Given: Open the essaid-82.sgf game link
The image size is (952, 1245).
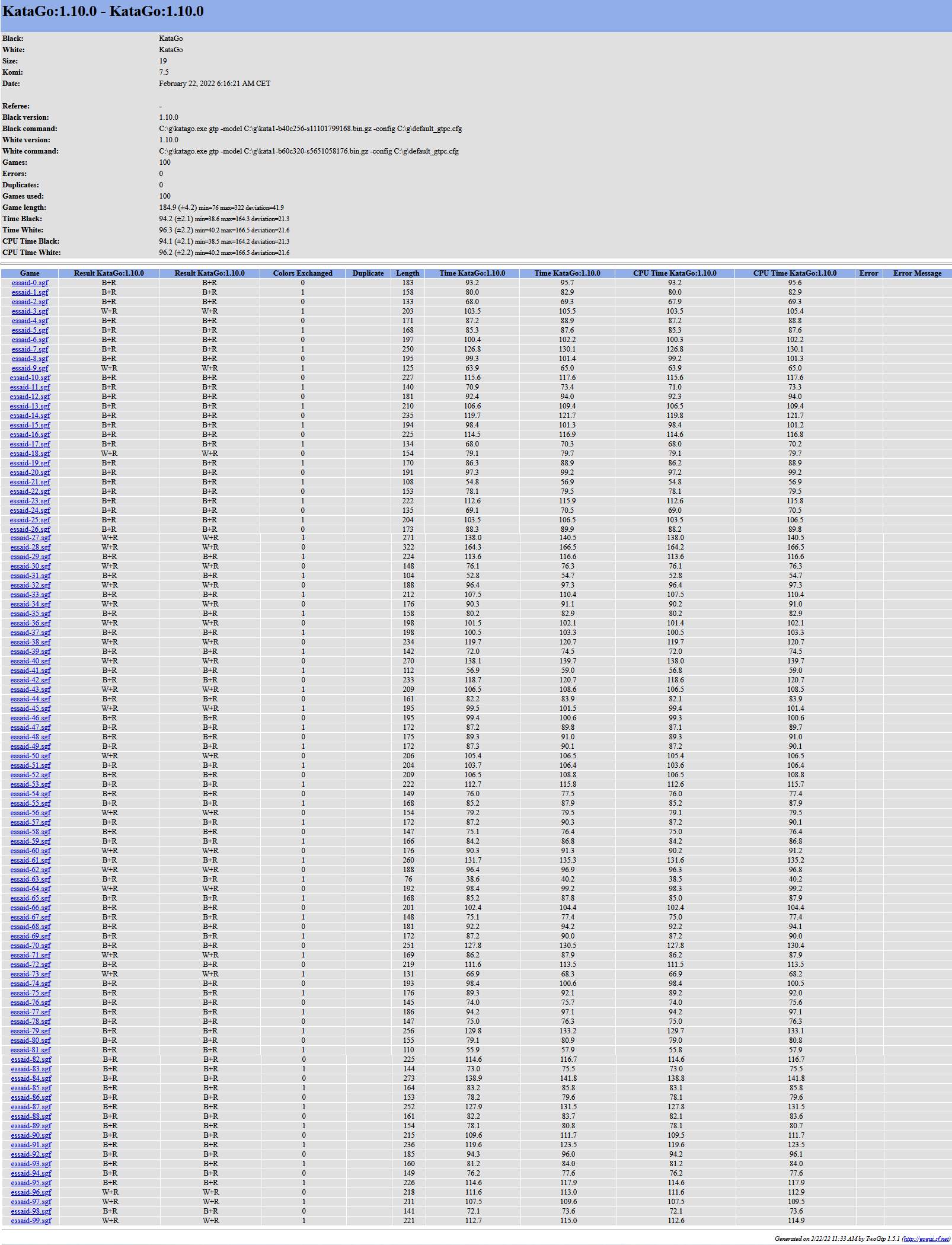Looking at the screenshot, I should point(31,1059).
